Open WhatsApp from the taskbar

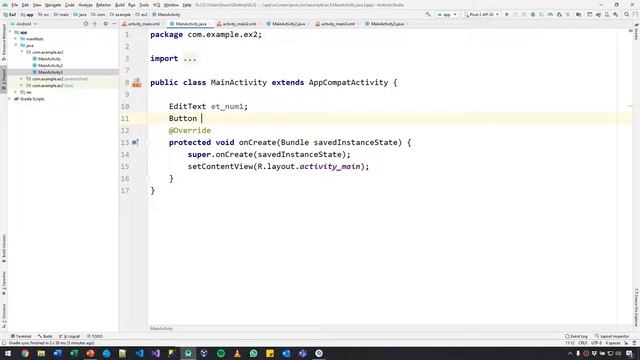click(253, 353)
